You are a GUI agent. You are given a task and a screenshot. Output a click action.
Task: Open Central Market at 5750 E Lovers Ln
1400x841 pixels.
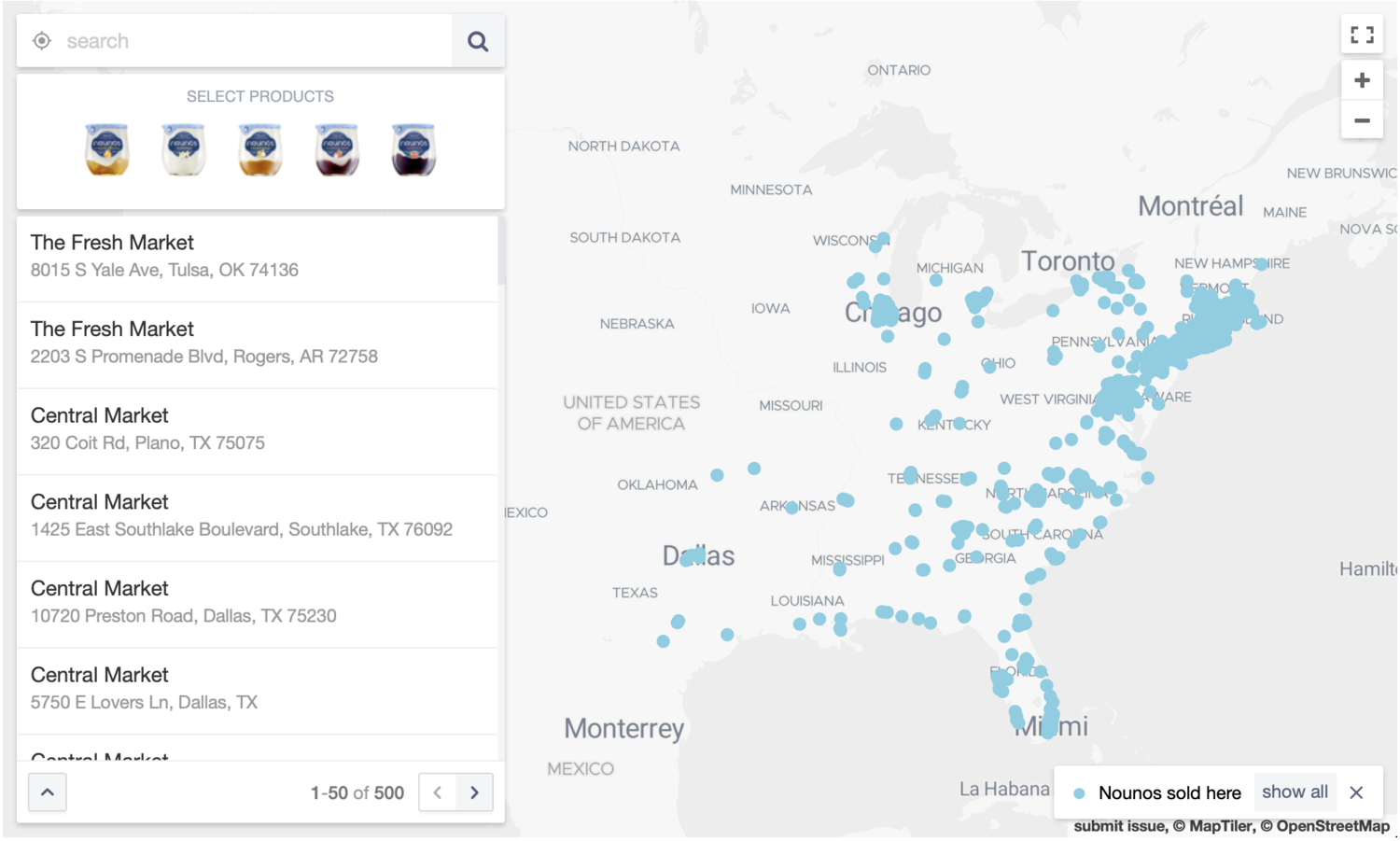point(257,691)
